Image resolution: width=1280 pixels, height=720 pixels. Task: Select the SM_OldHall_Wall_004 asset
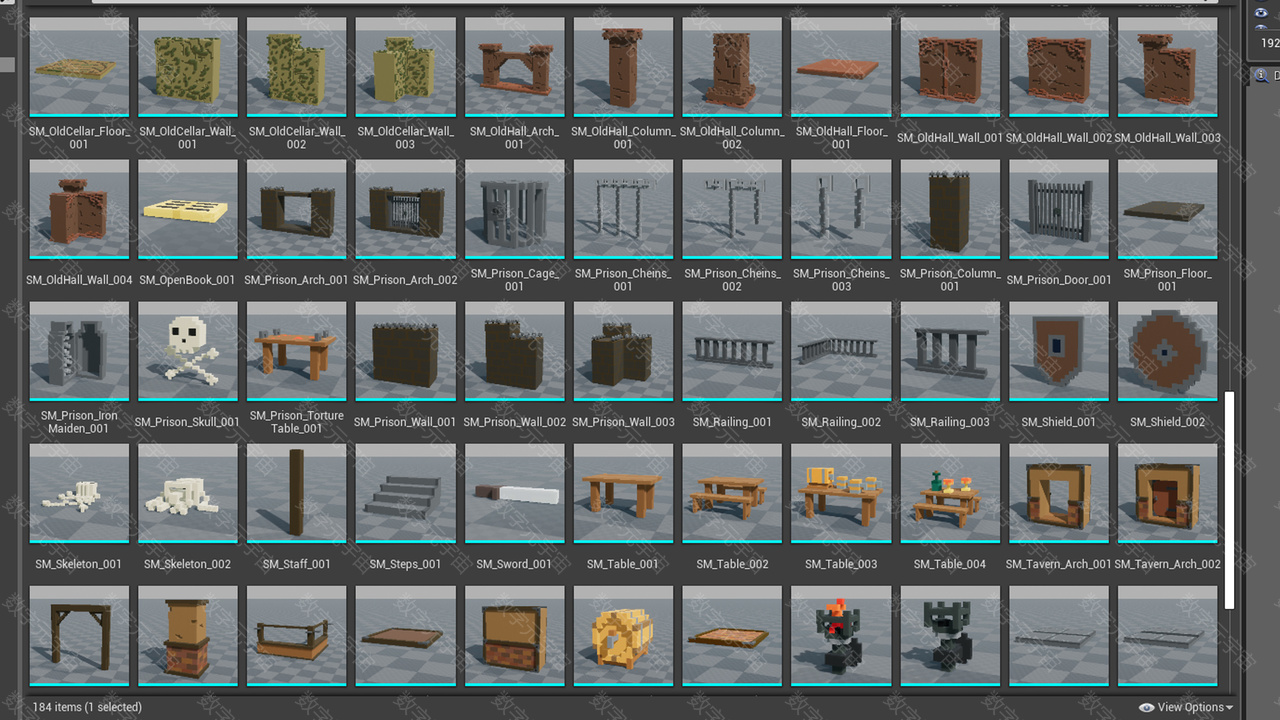pyautogui.click(x=79, y=209)
